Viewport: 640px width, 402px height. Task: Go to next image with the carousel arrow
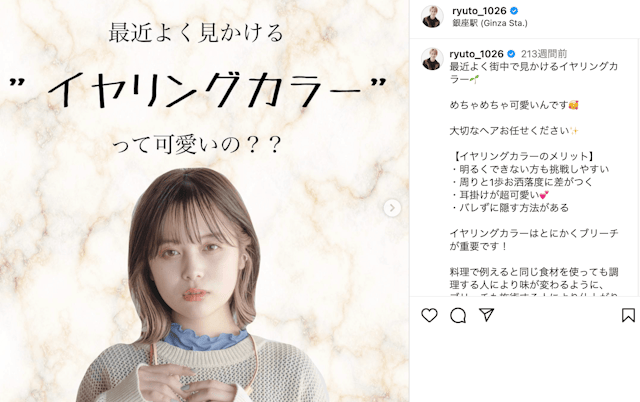(x=392, y=208)
